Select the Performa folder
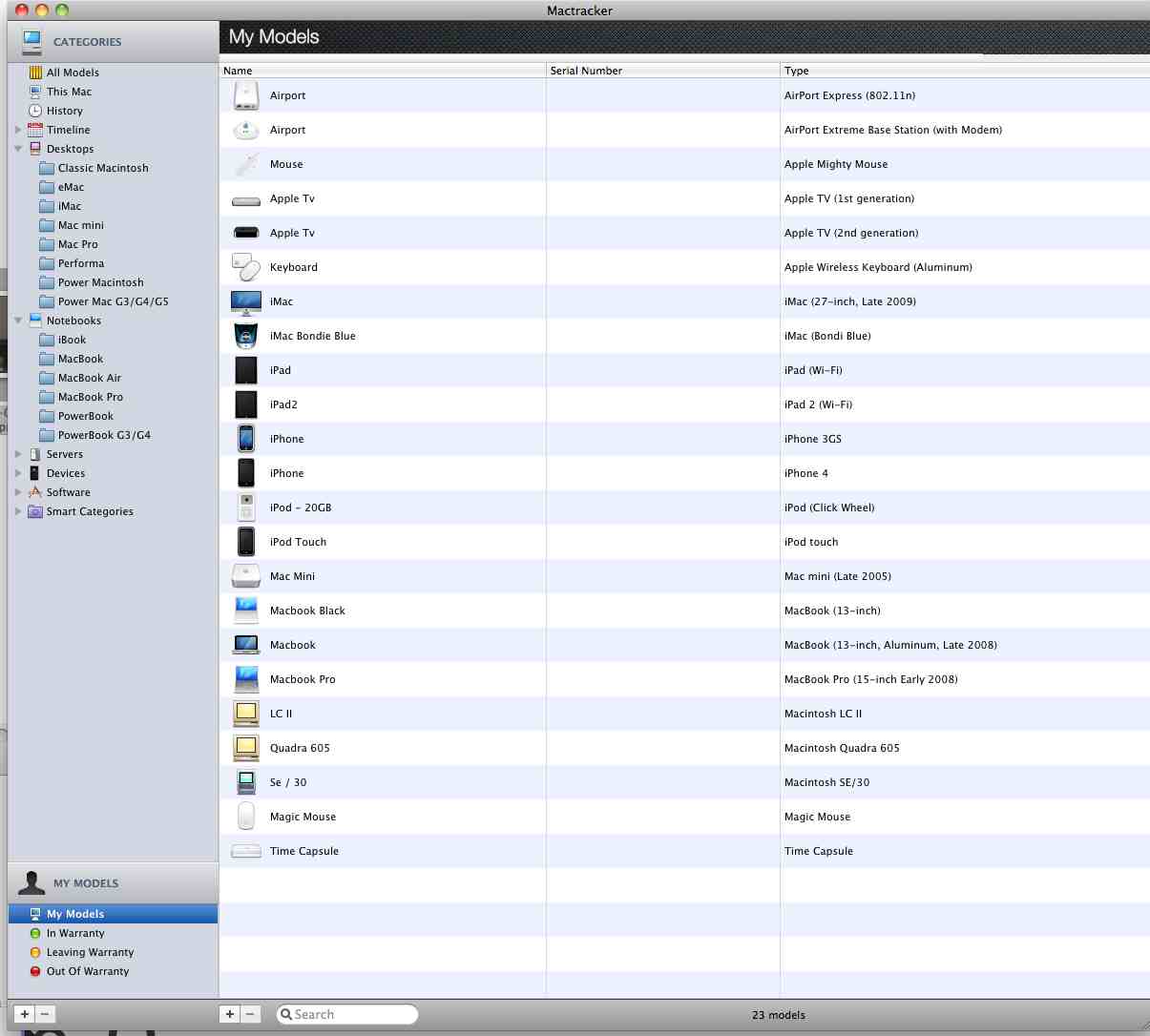 pyautogui.click(x=73, y=263)
